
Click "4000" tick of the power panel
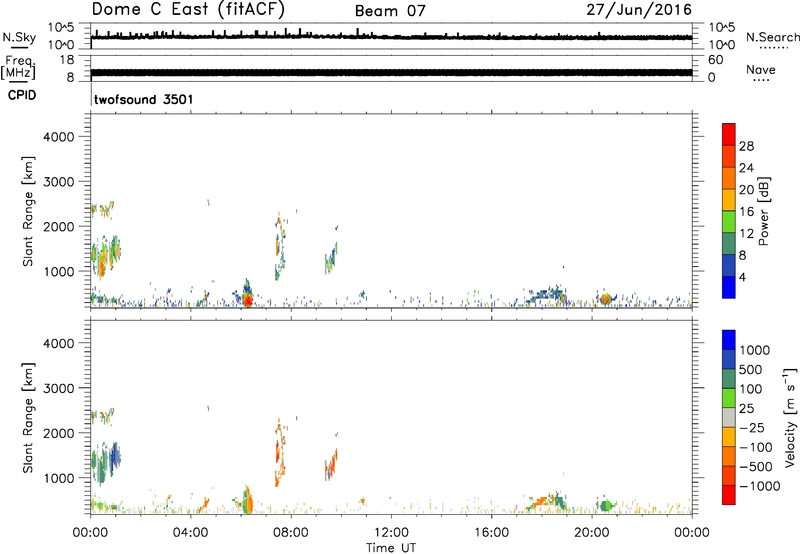pos(59,137)
